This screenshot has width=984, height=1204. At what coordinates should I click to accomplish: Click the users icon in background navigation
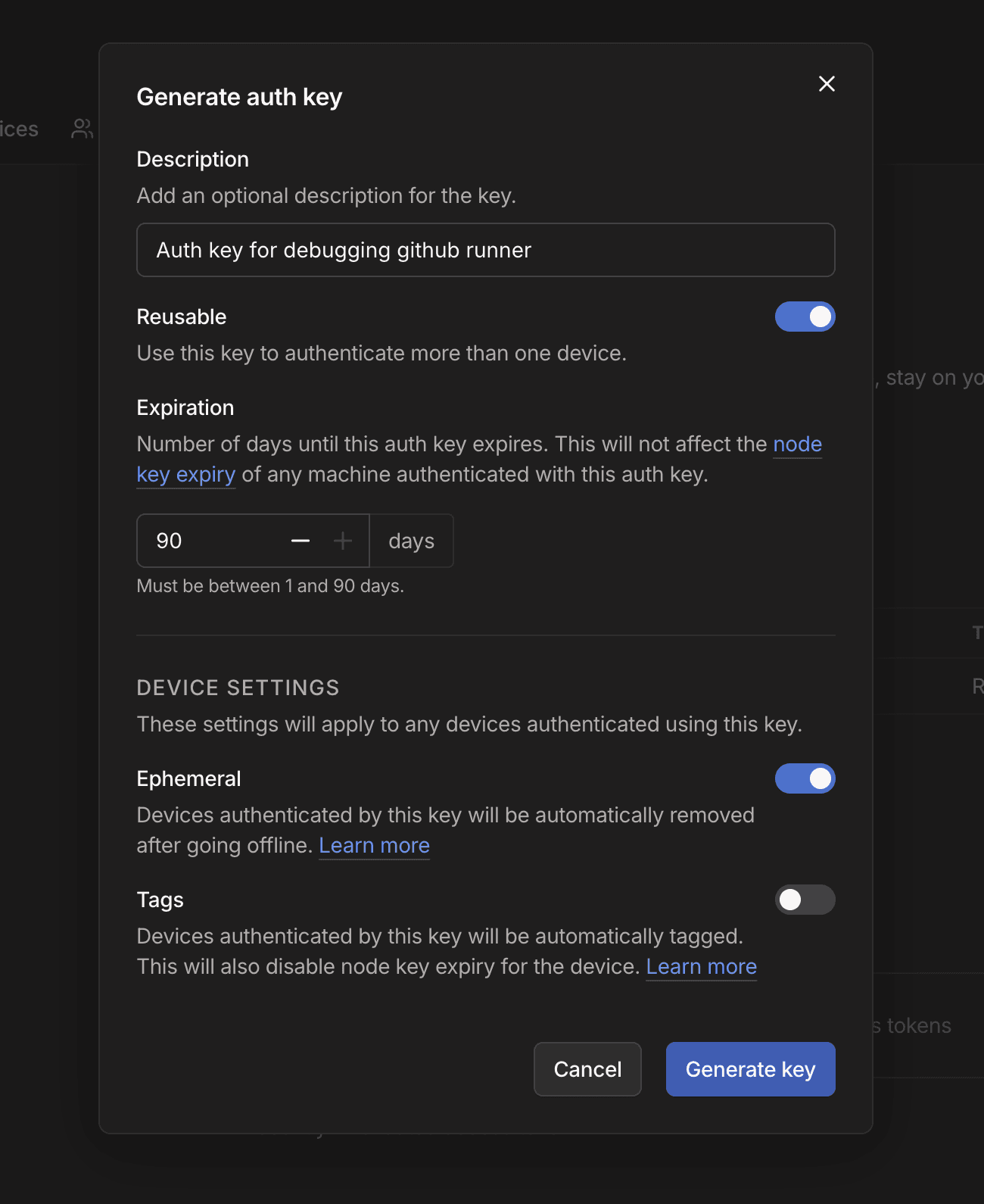click(x=82, y=129)
